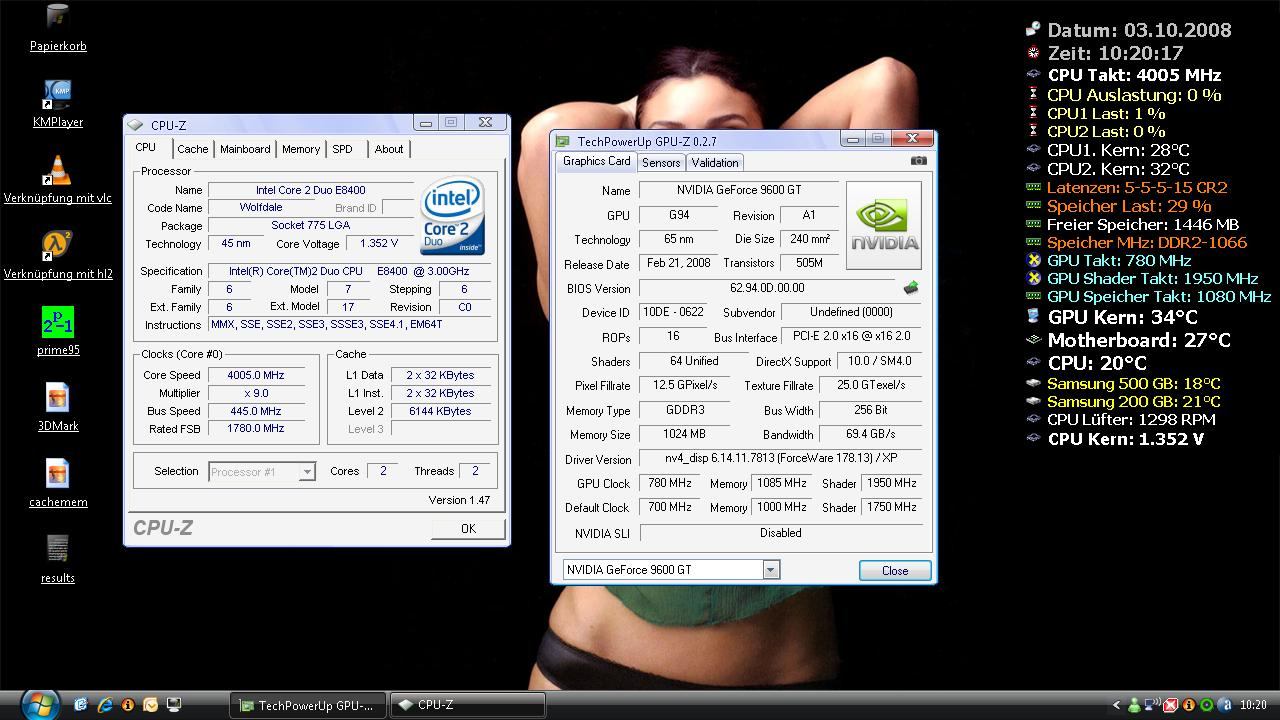The width and height of the screenshot is (1280, 720).
Task: Select the CPU tab in CPU-Z
Action: coord(146,147)
